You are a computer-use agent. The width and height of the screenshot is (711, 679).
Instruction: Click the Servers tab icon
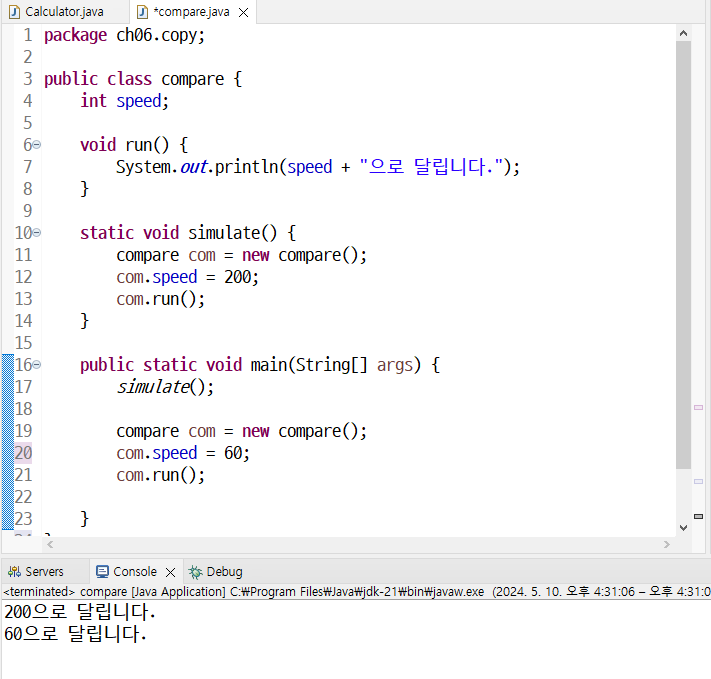(x=15, y=572)
